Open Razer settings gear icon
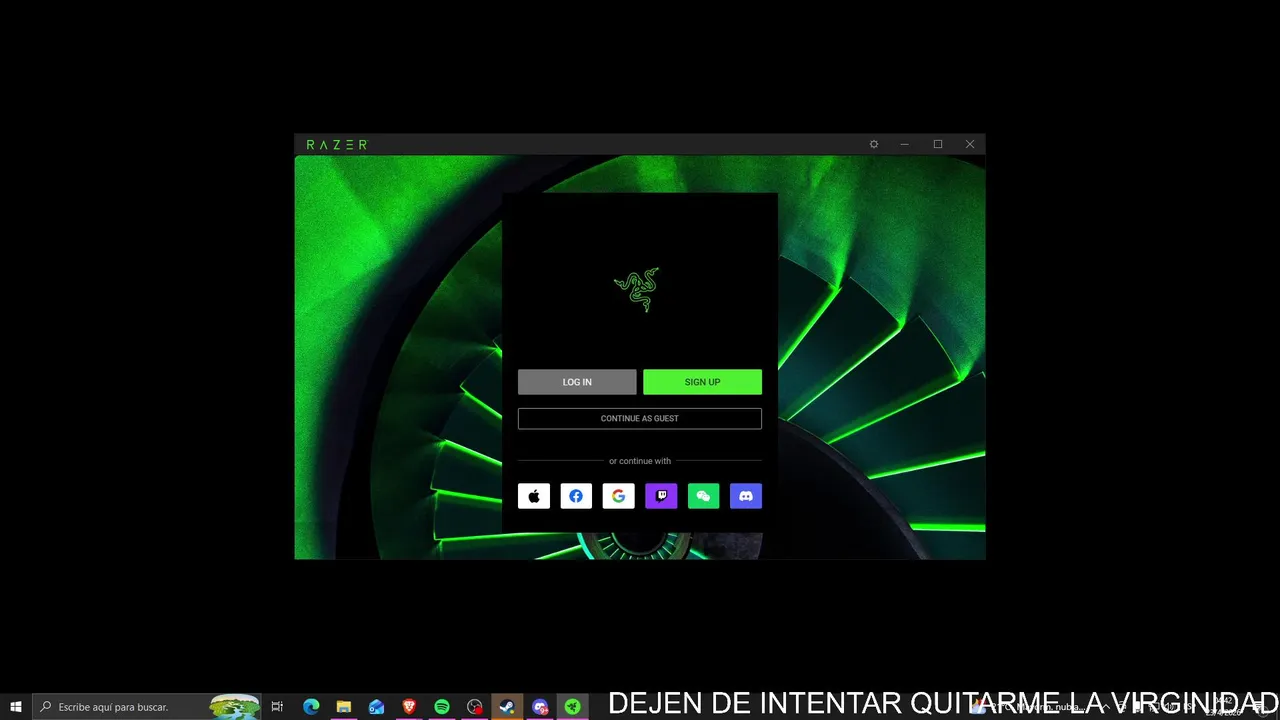The height and width of the screenshot is (720, 1280). [x=874, y=144]
